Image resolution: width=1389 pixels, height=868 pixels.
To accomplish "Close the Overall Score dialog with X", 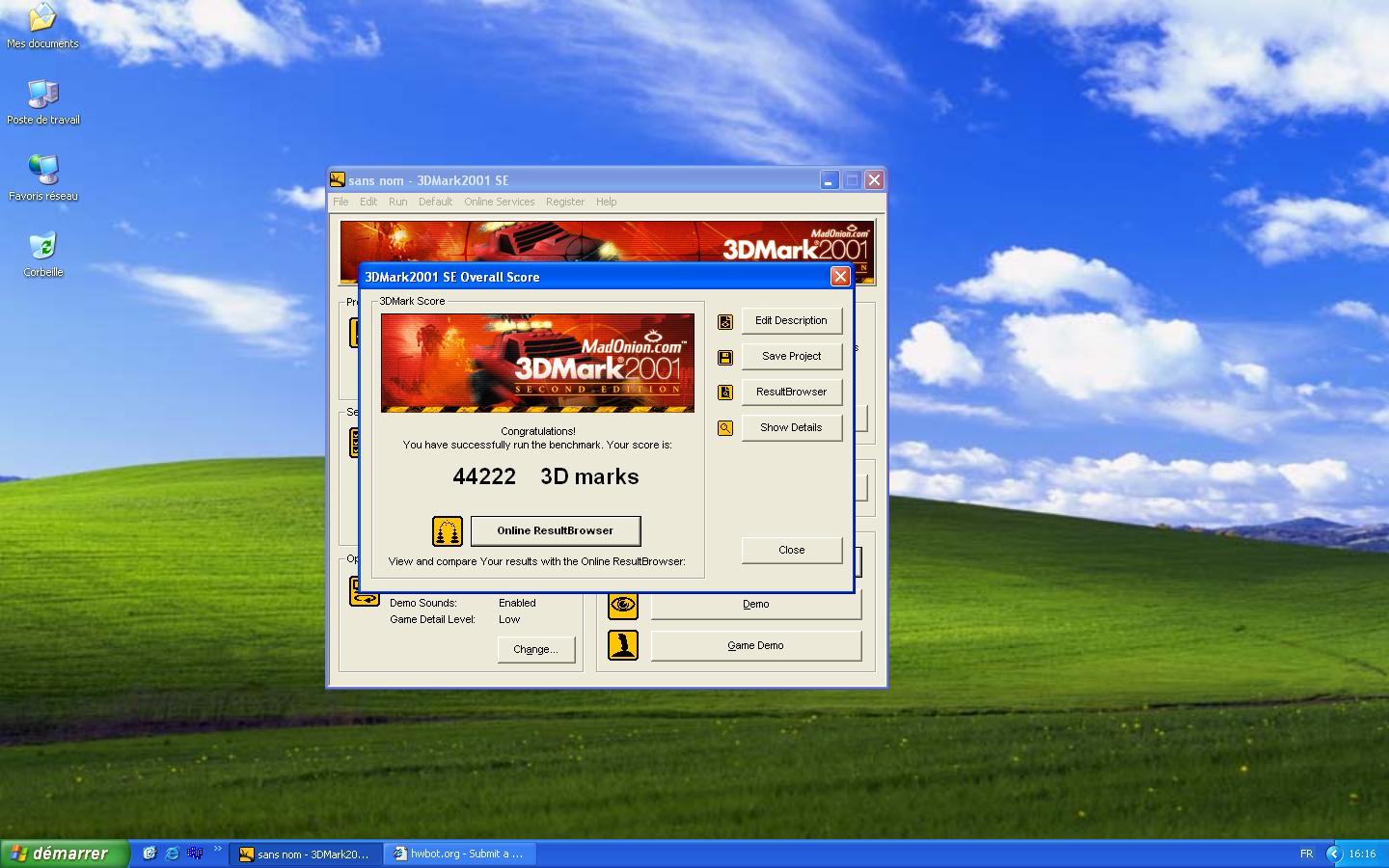I will point(840,277).
